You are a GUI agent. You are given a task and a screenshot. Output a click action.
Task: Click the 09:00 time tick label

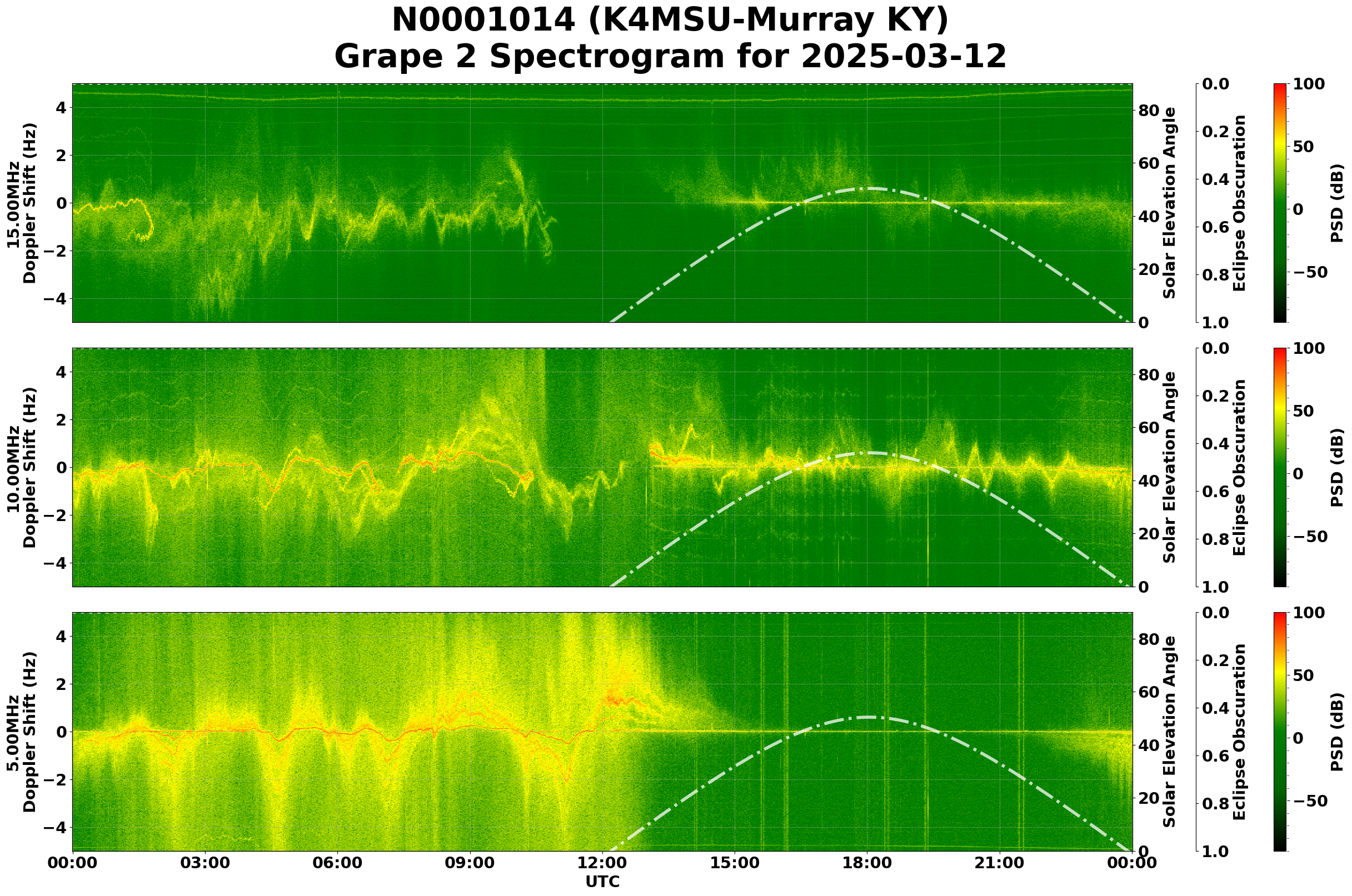(x=470, y=863)
